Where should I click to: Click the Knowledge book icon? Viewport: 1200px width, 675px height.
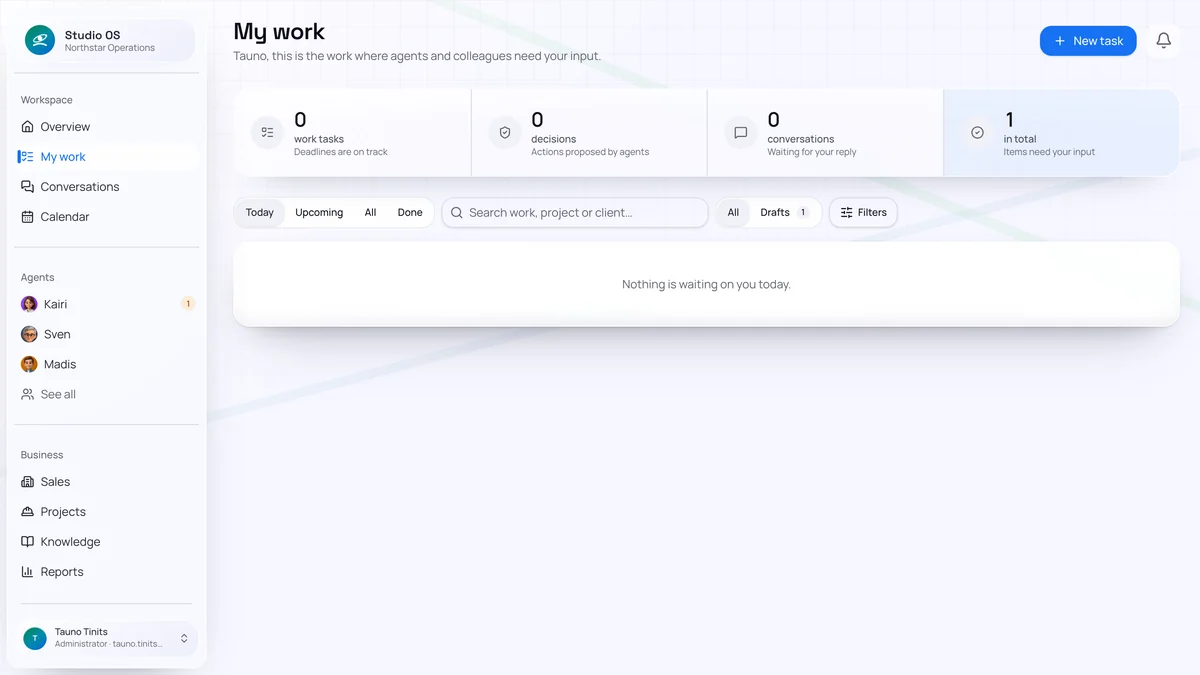[x=28, y=542]
